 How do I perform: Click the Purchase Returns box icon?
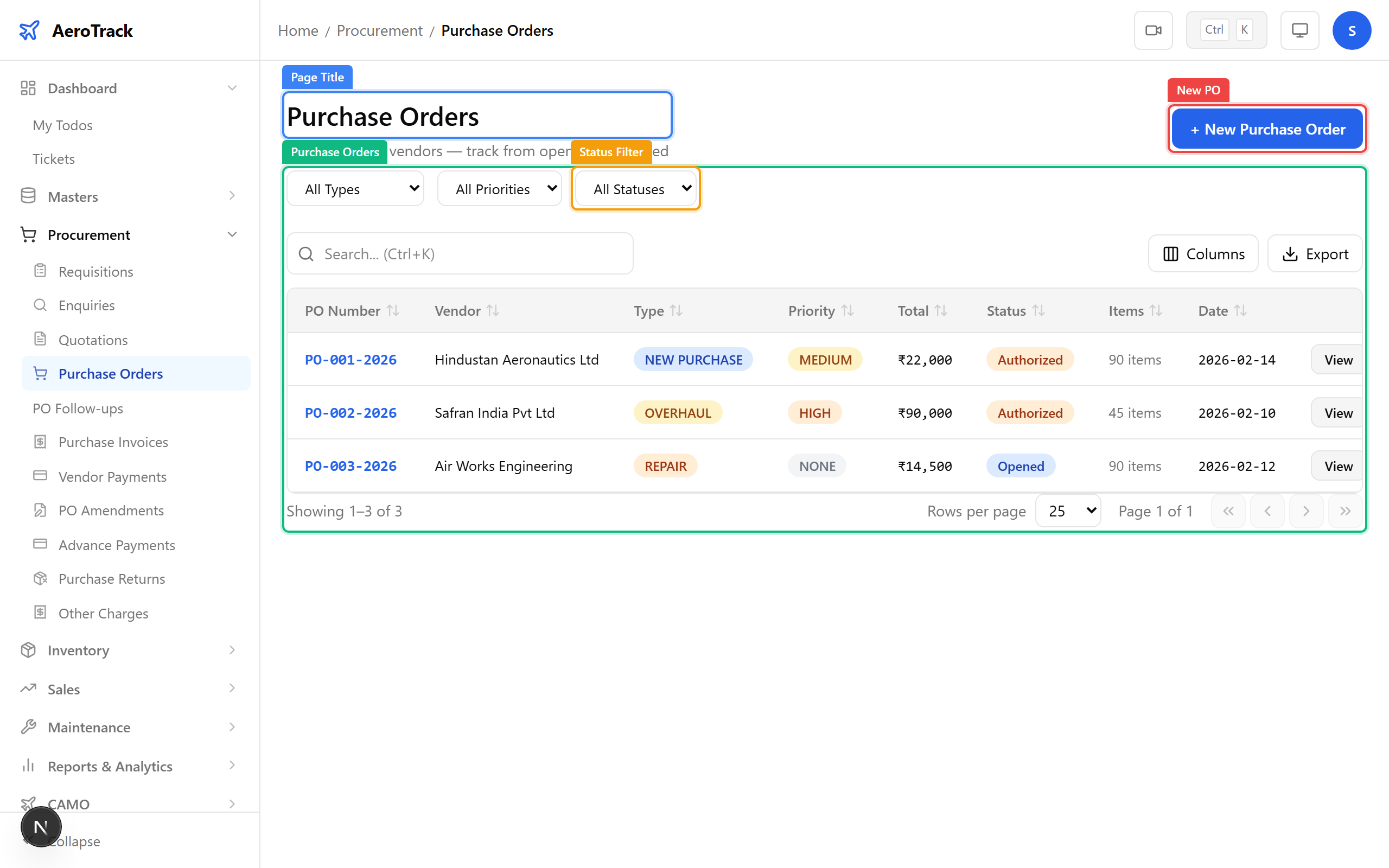[x=40, y=578]
